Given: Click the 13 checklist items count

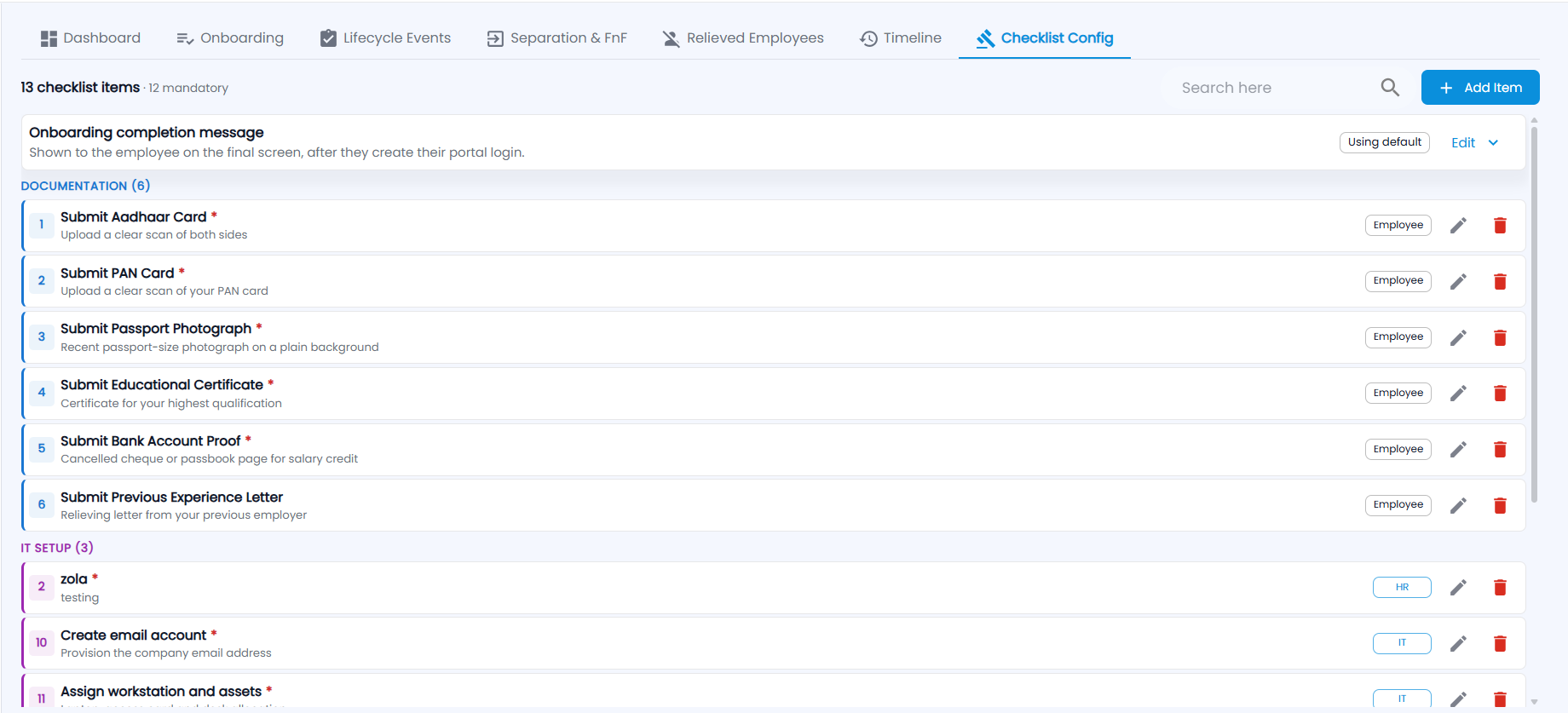Looking at the screenshot, I should [x=80, y=88].
